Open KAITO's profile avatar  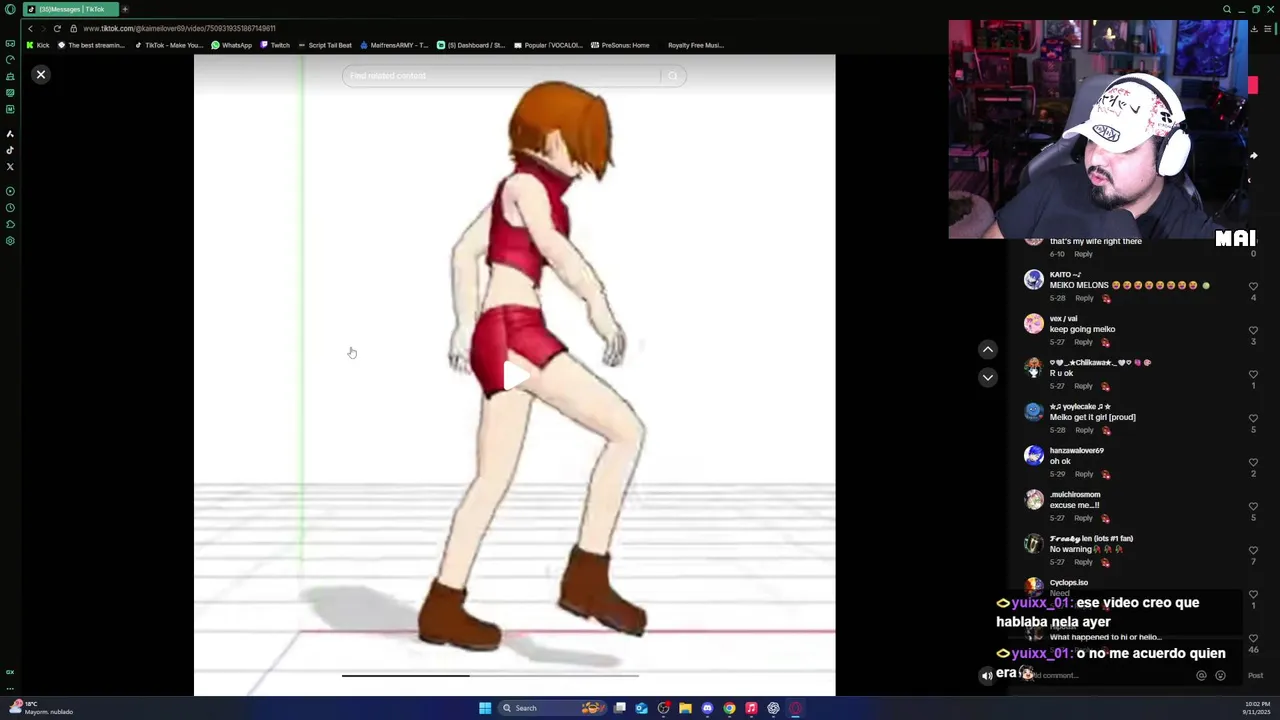1034,280
